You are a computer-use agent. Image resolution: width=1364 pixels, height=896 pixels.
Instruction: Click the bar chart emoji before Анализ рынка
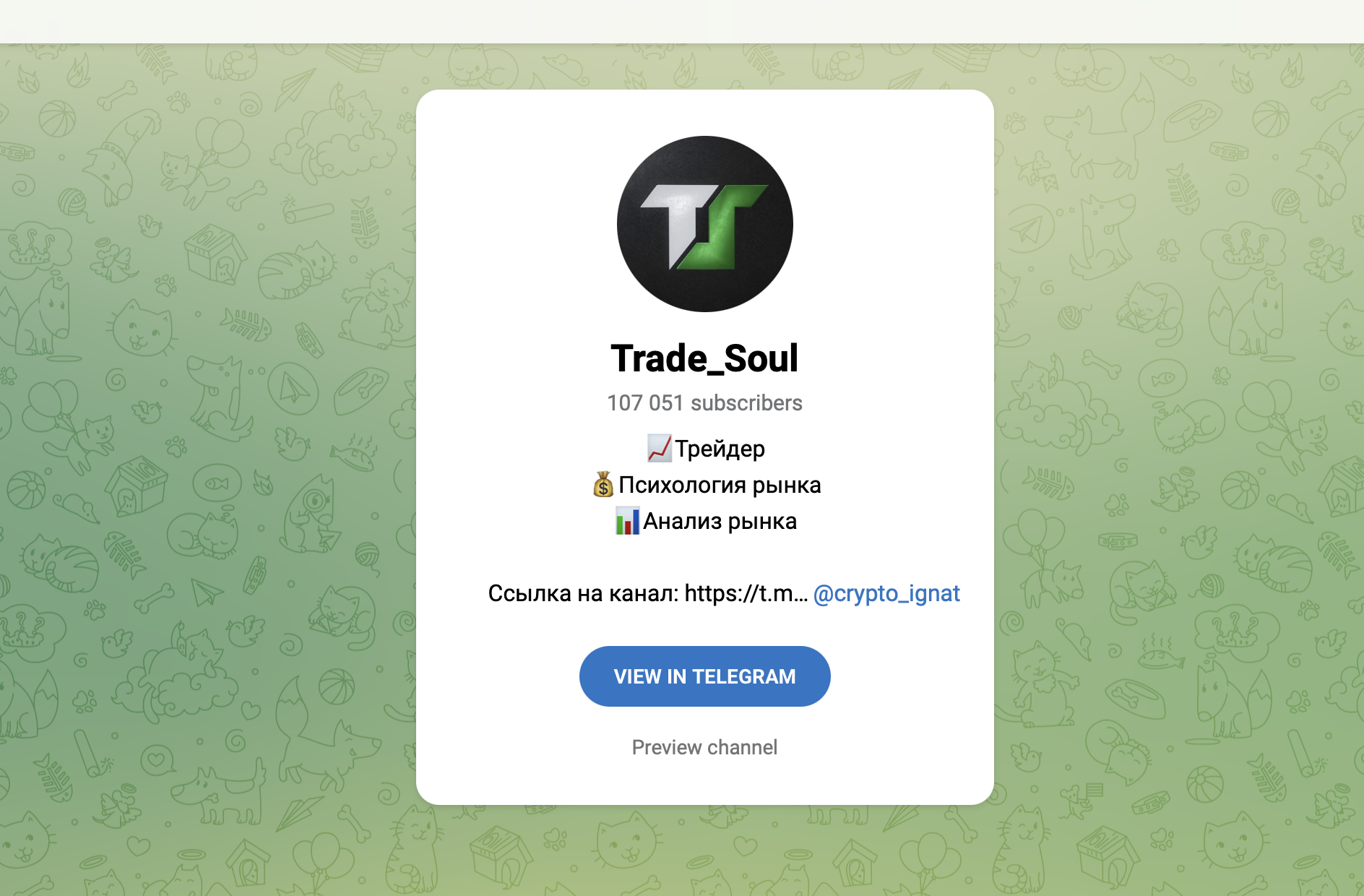(x=627, y=521)
